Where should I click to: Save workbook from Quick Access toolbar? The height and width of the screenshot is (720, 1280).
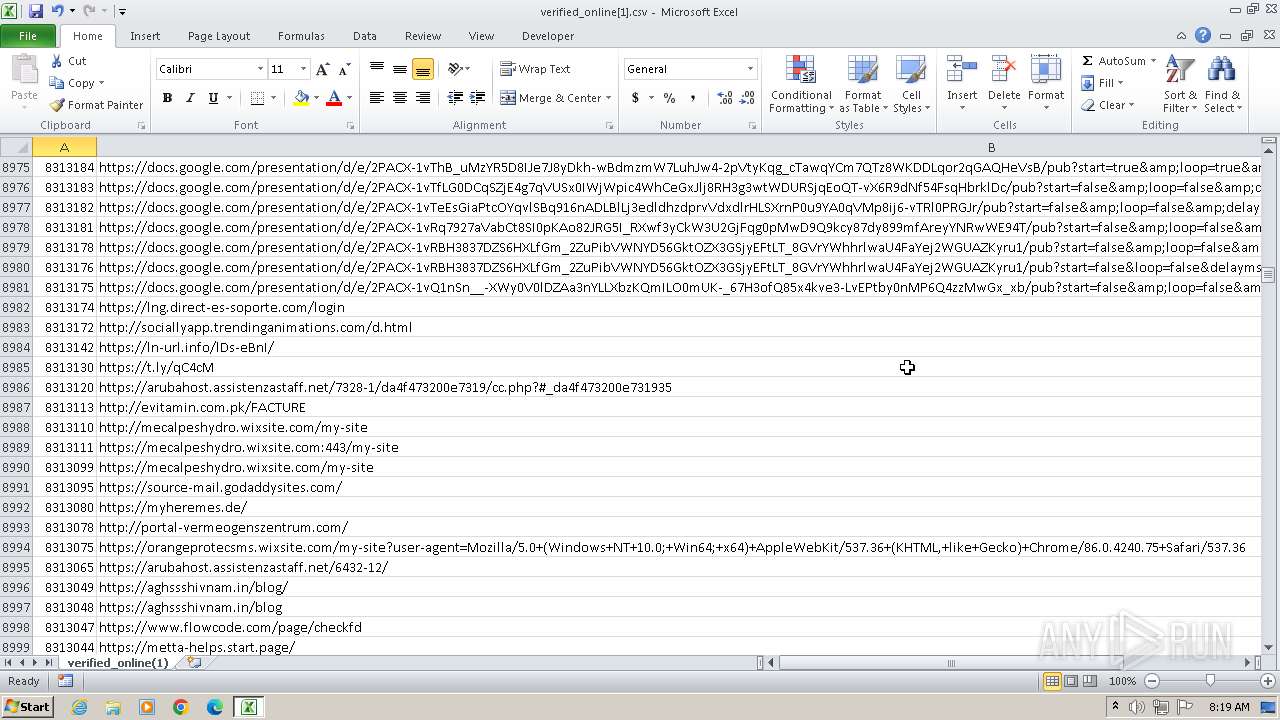(36, 11)
